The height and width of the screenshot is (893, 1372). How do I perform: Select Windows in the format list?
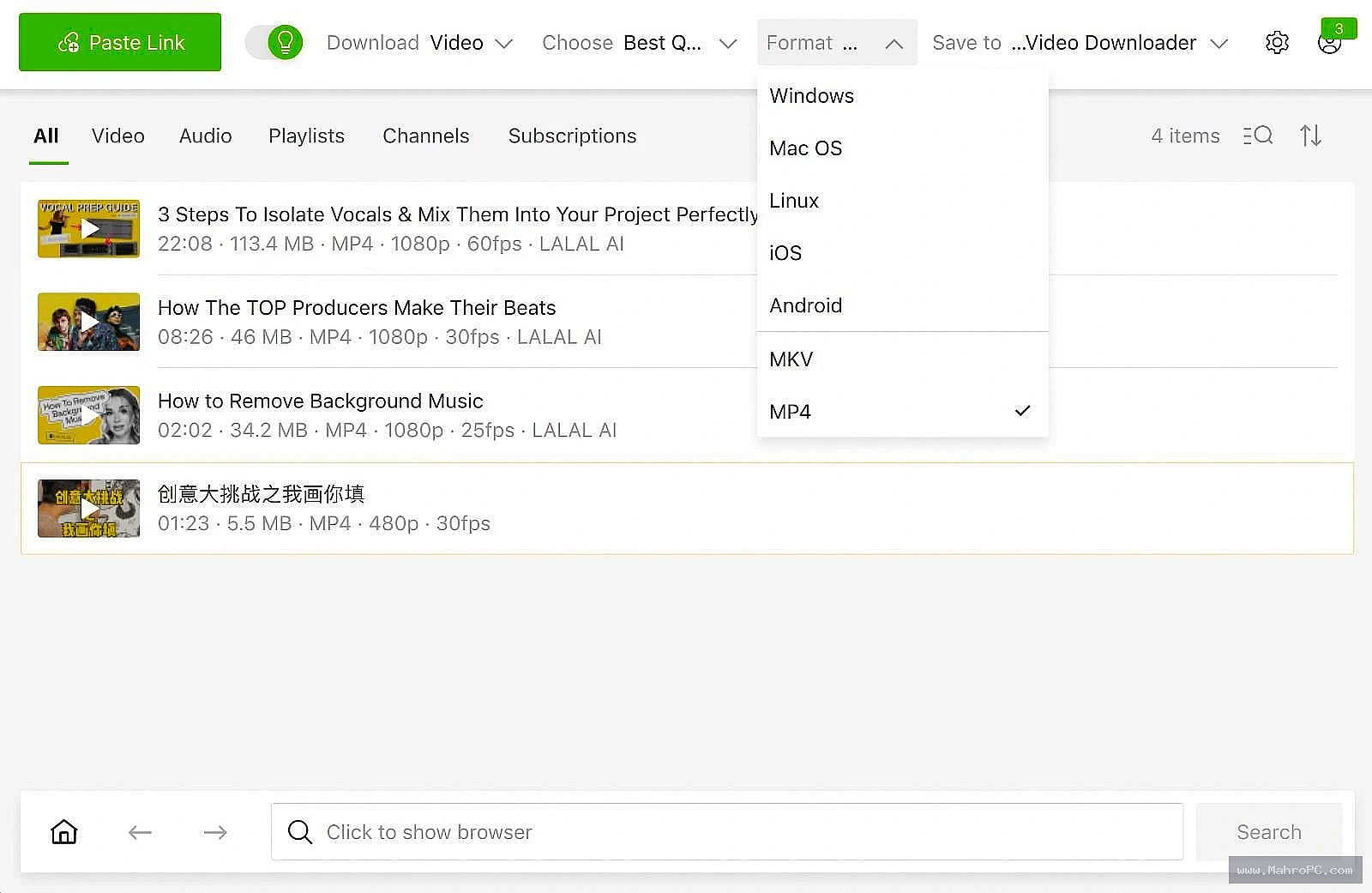click(902, 96)
